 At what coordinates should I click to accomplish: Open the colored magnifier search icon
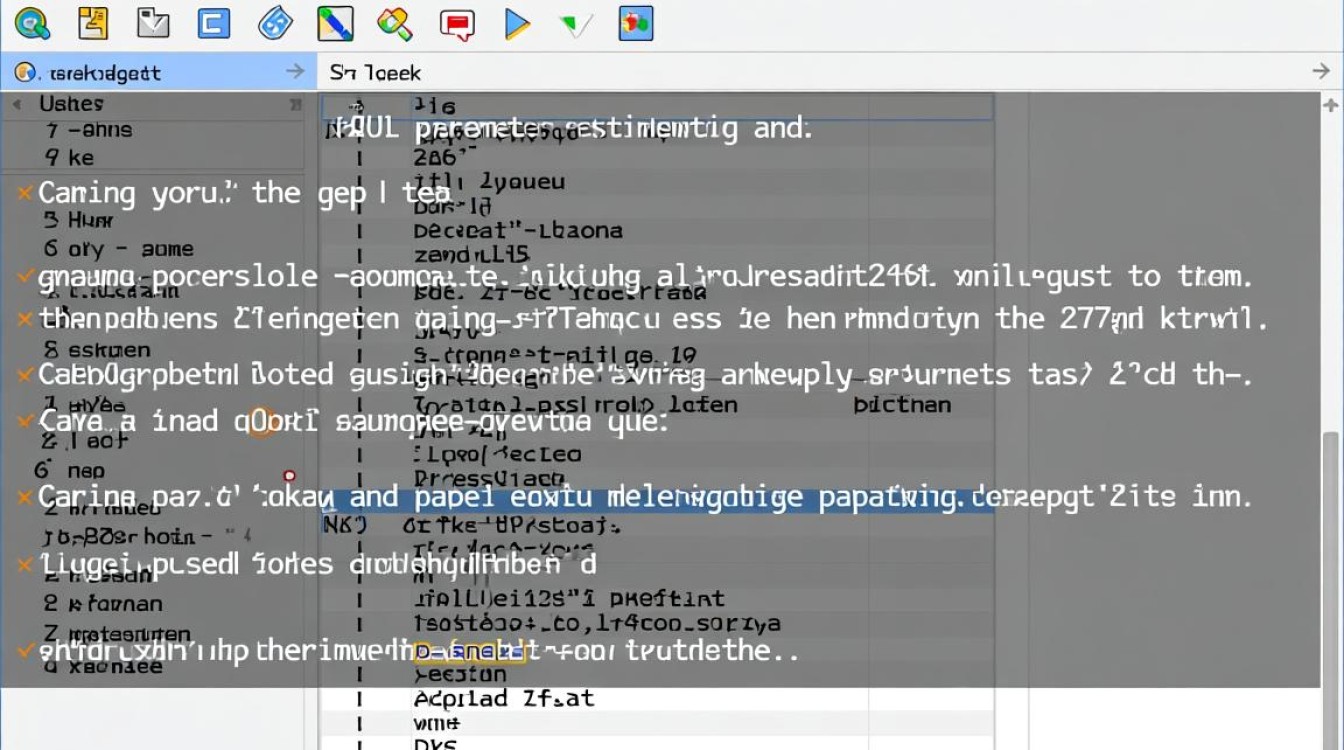(x=394, y=24)
